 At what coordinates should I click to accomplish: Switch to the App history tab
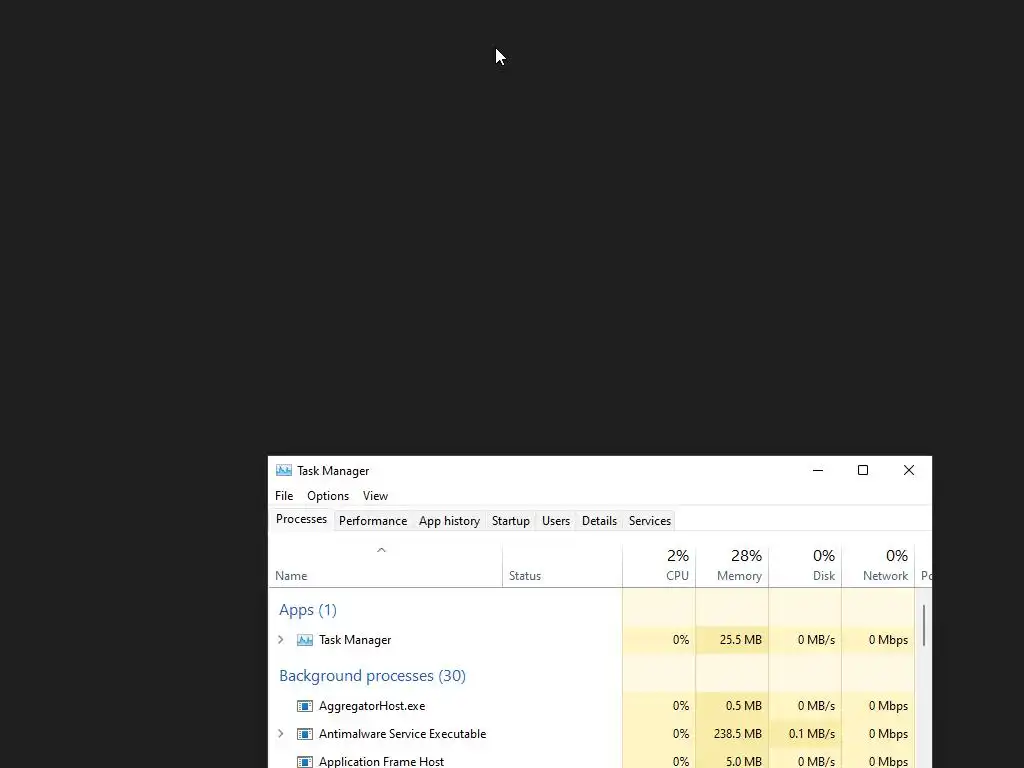coord(449,520)
